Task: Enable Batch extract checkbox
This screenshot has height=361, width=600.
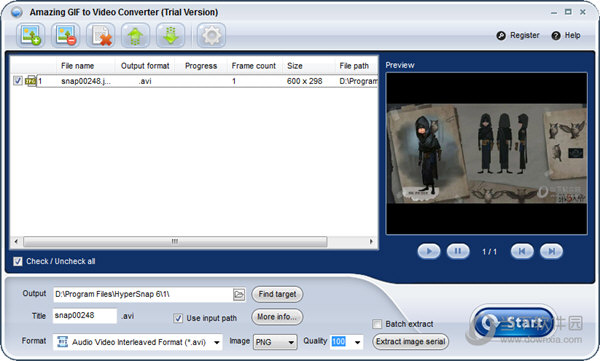Action: 377,324
